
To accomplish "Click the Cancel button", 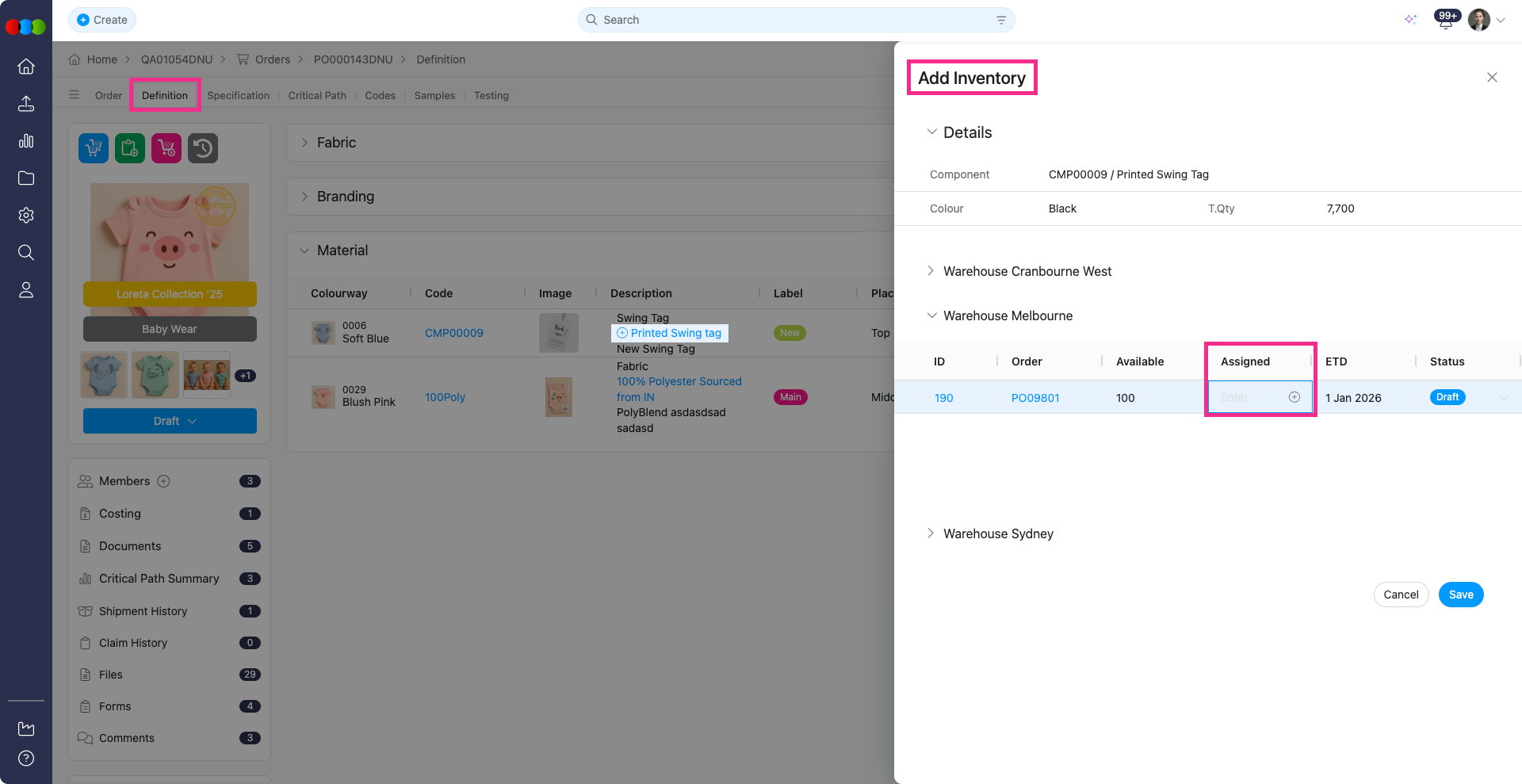I will click(x=1400, y=595).
